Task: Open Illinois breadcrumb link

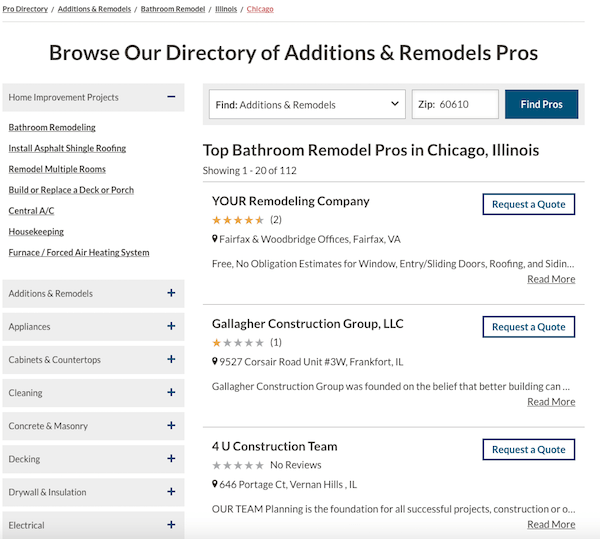Action: tap(226, 9)
